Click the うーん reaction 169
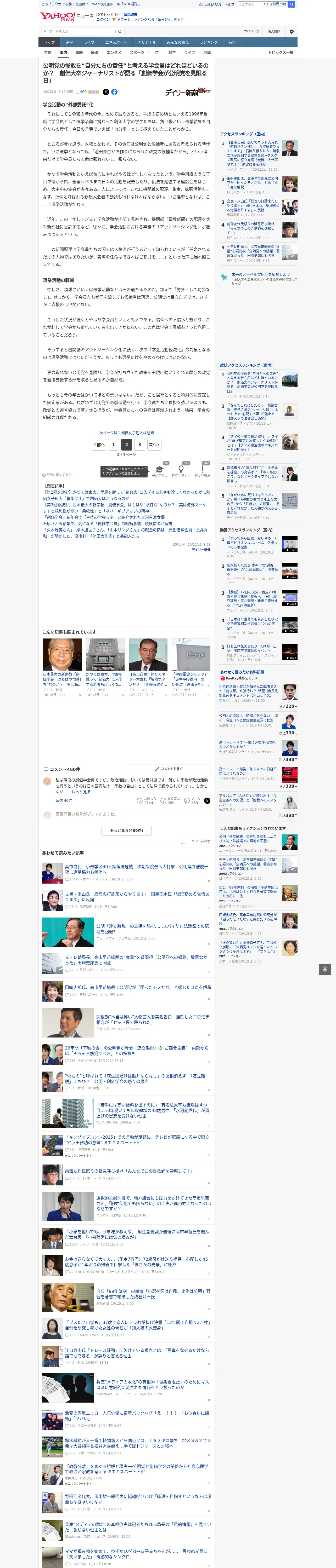Viewport: 336px width, 1568px height. (193, 800)
